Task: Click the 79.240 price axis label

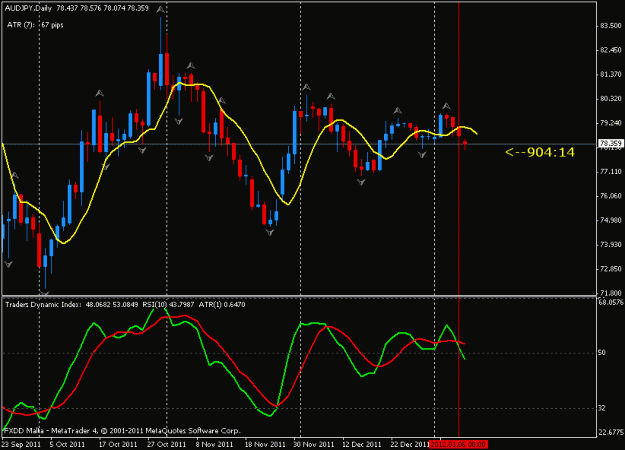Action: 610,123
